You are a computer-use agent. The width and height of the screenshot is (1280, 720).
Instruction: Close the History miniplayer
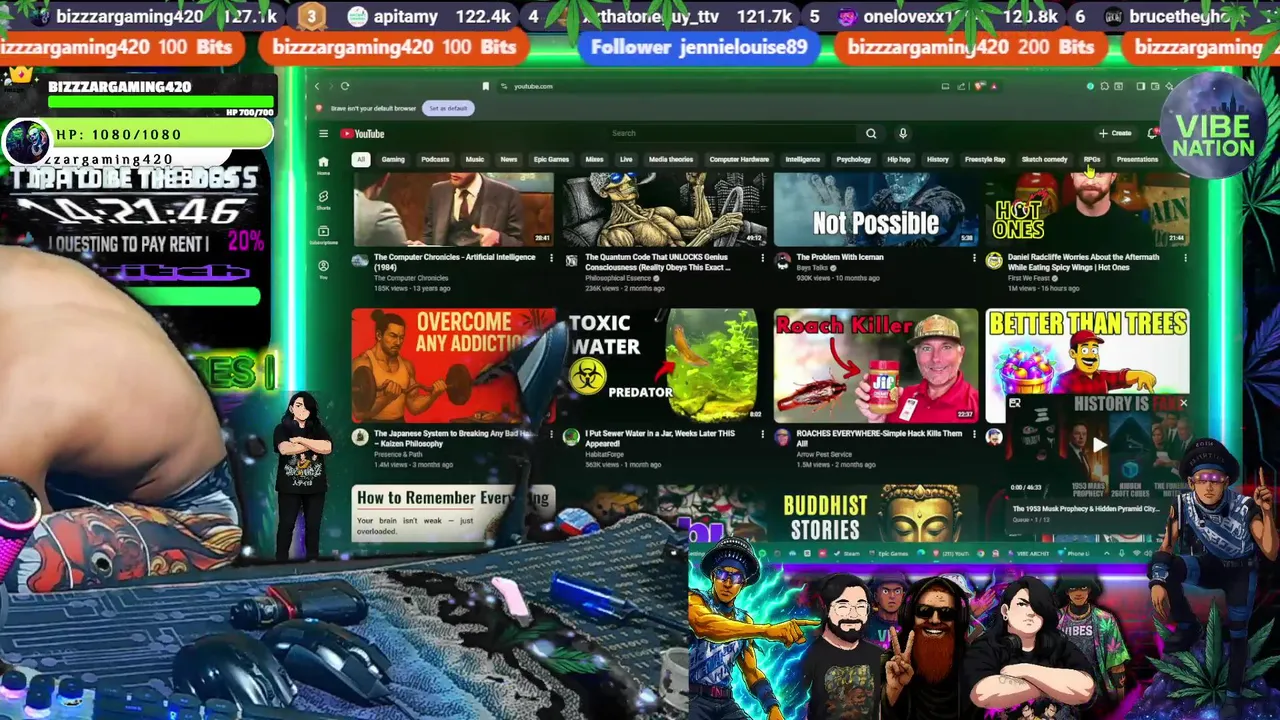[x=1183, y=404]
